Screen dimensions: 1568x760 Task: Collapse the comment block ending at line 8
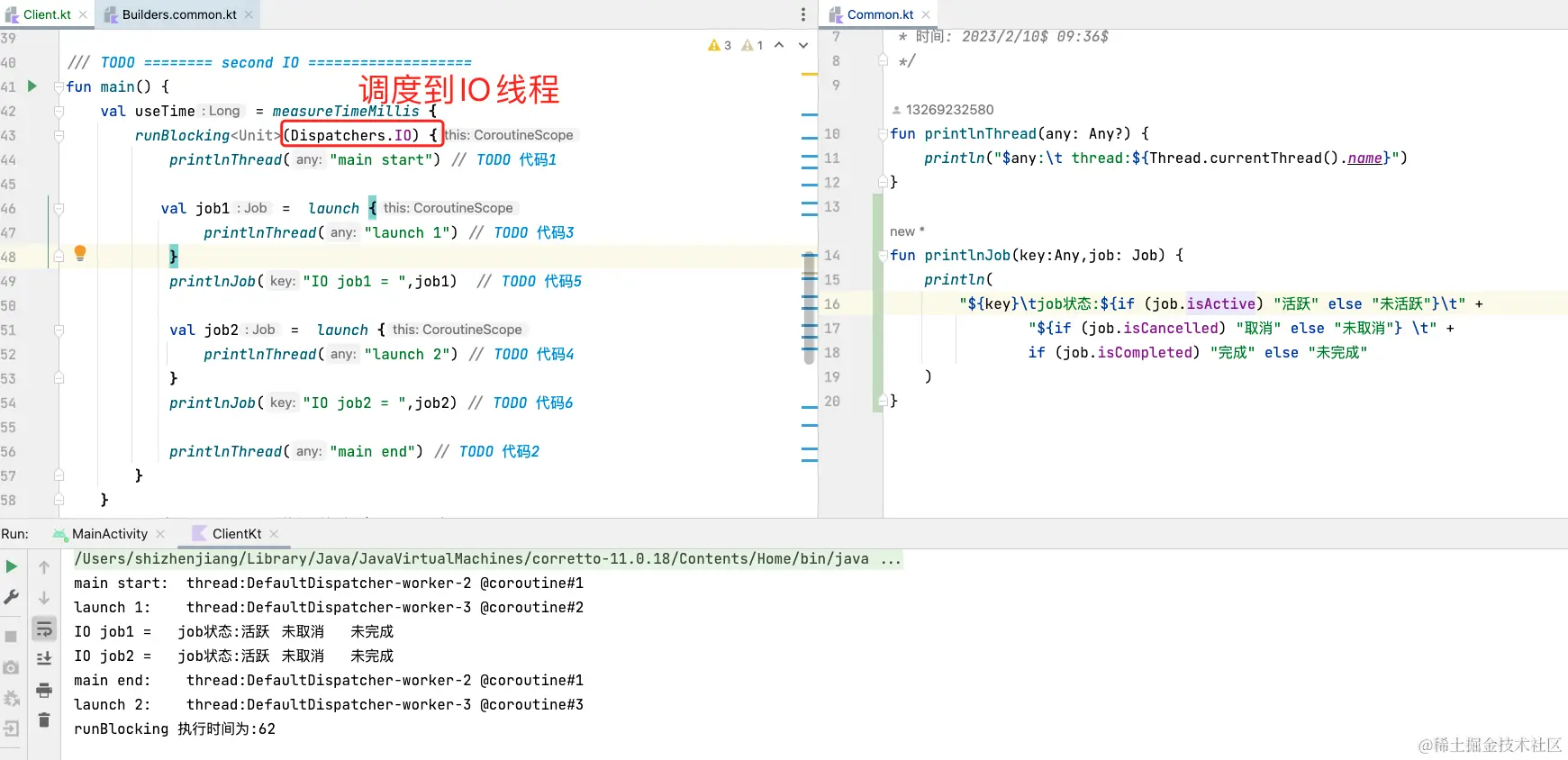coord(883,60)
